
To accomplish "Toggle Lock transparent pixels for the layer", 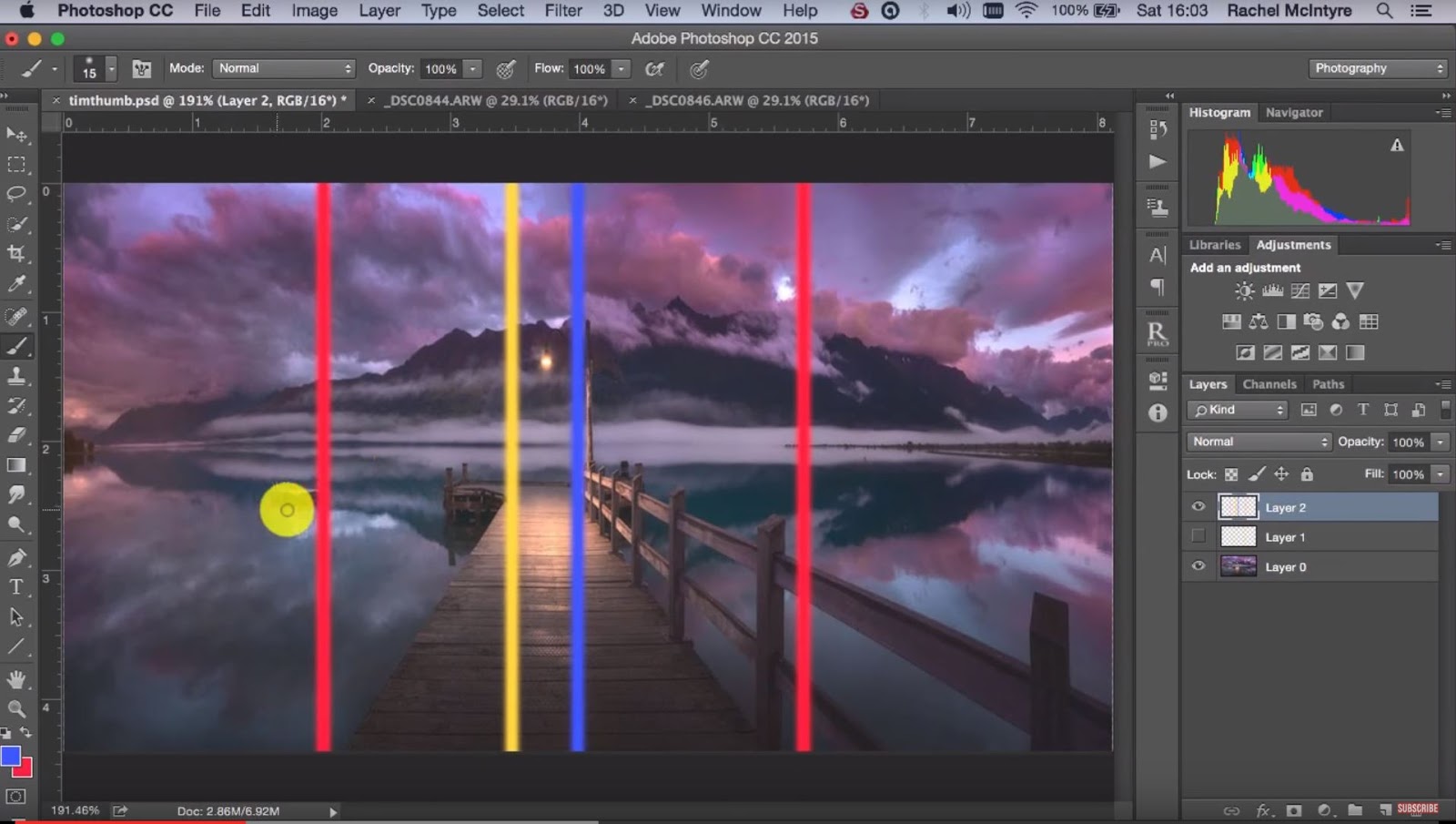I will click(x=1230, y=474).
